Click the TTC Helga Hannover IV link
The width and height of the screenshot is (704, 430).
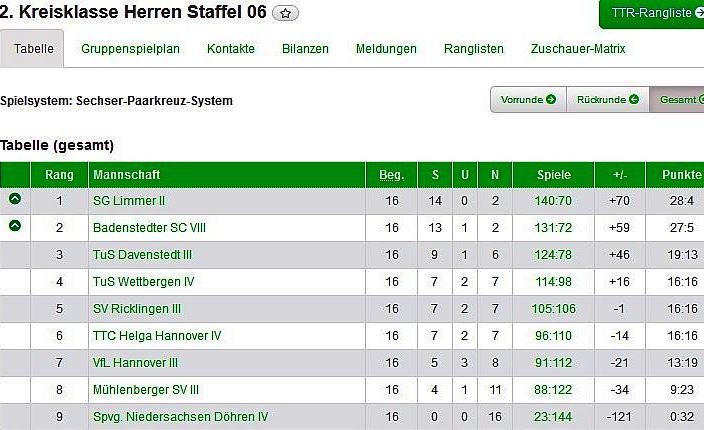pyautogui.click(x=157, y=336)
